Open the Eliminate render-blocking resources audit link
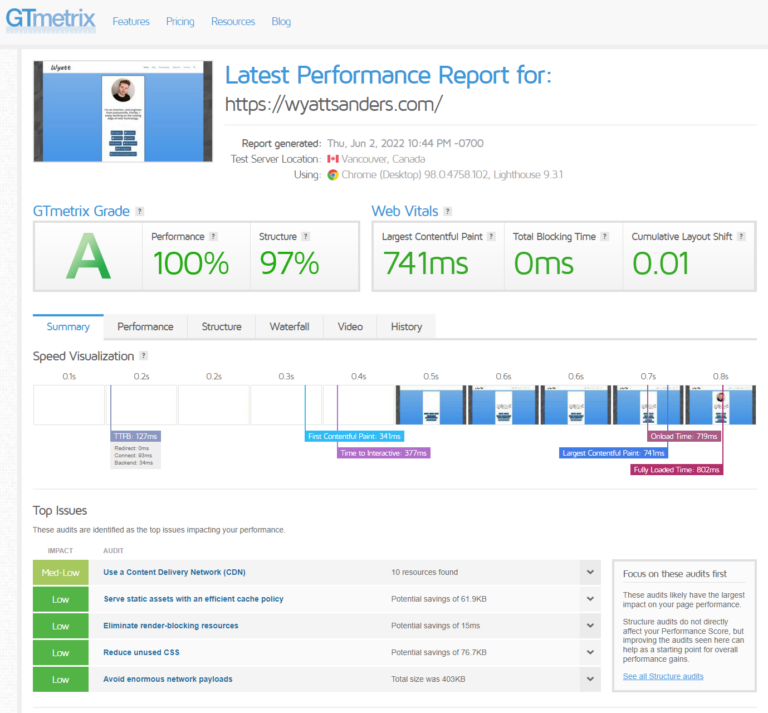The width and height of the screenshot is (768, 713). pyautogui.click(x=170, y=625)
